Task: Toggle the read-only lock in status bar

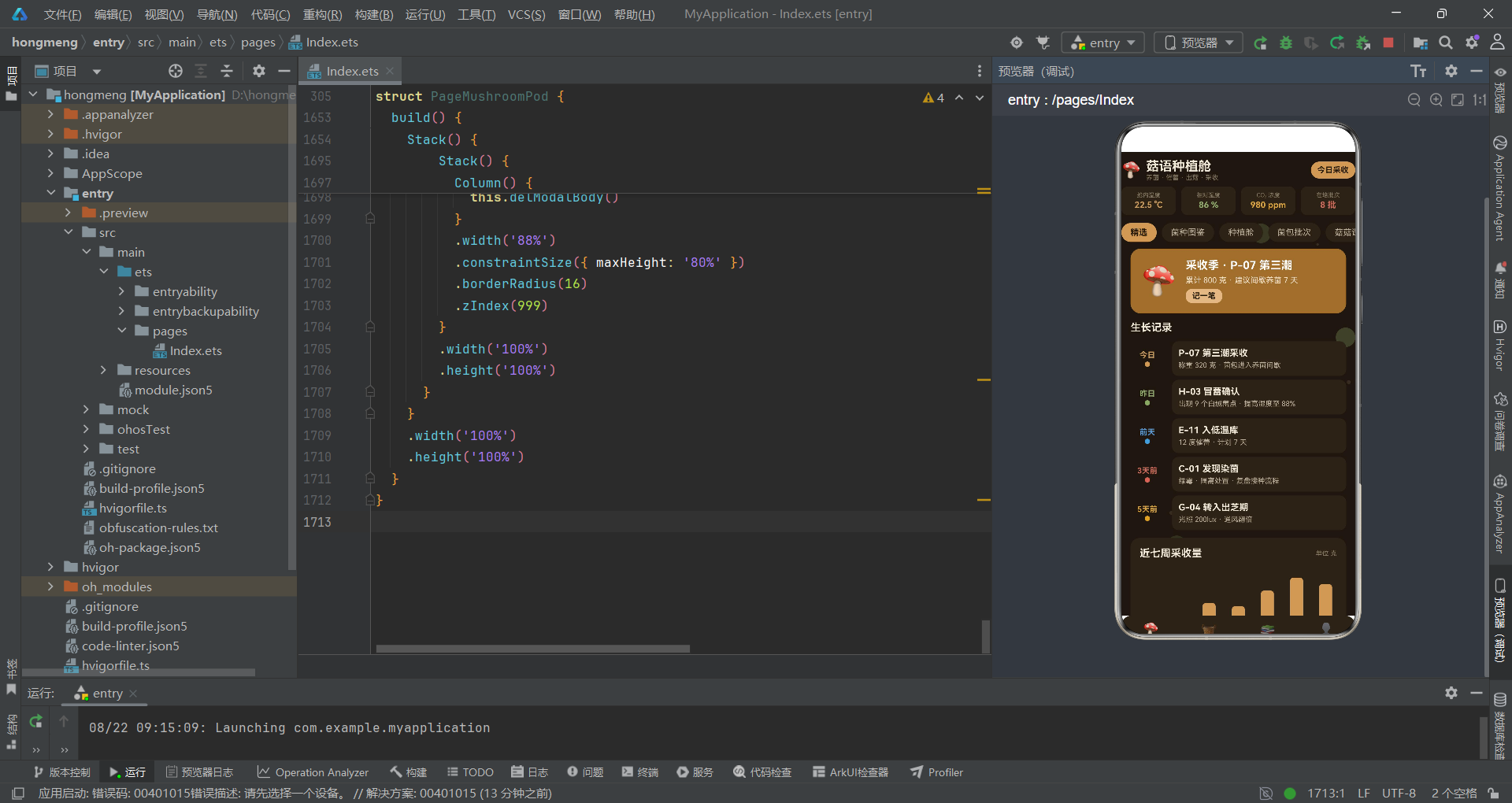Action: pos(1493,793)
